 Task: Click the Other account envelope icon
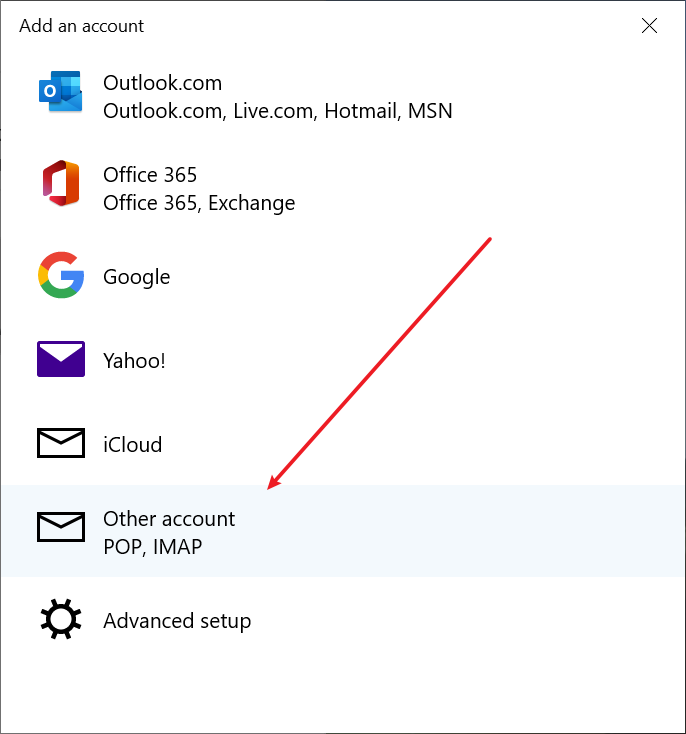[x=61, y=527]
